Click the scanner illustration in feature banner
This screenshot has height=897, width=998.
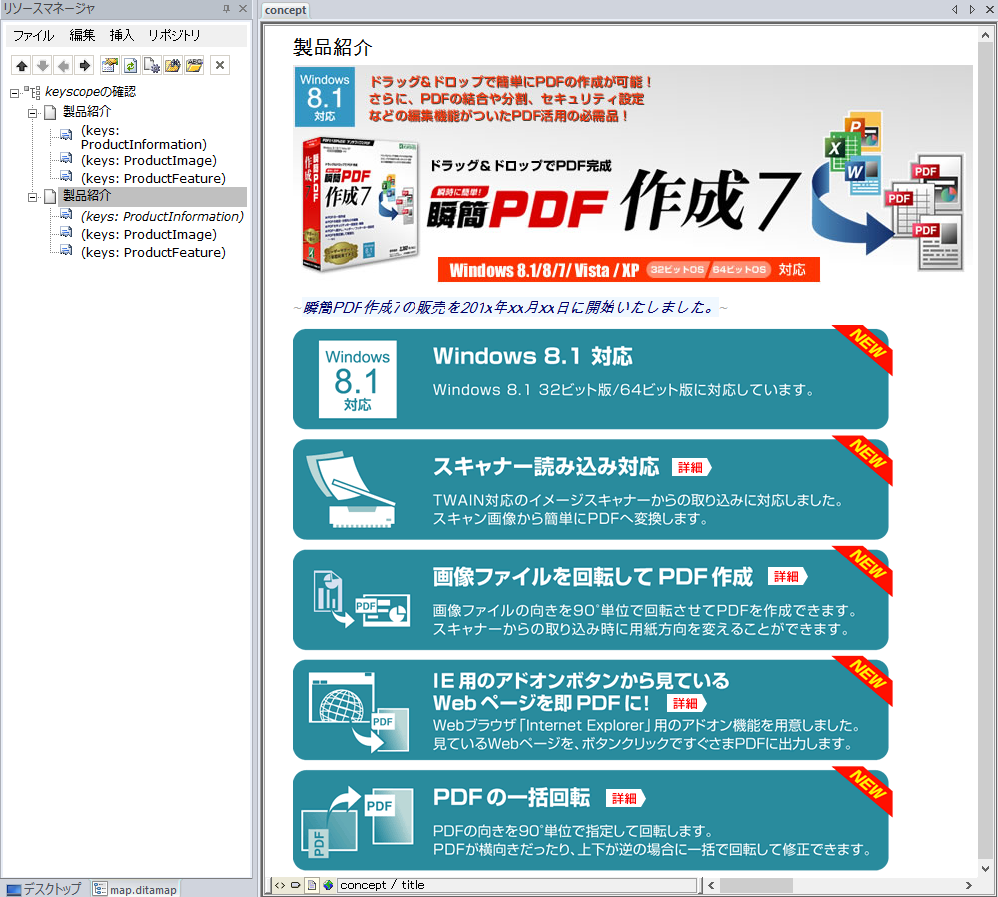tap(351, 490)
